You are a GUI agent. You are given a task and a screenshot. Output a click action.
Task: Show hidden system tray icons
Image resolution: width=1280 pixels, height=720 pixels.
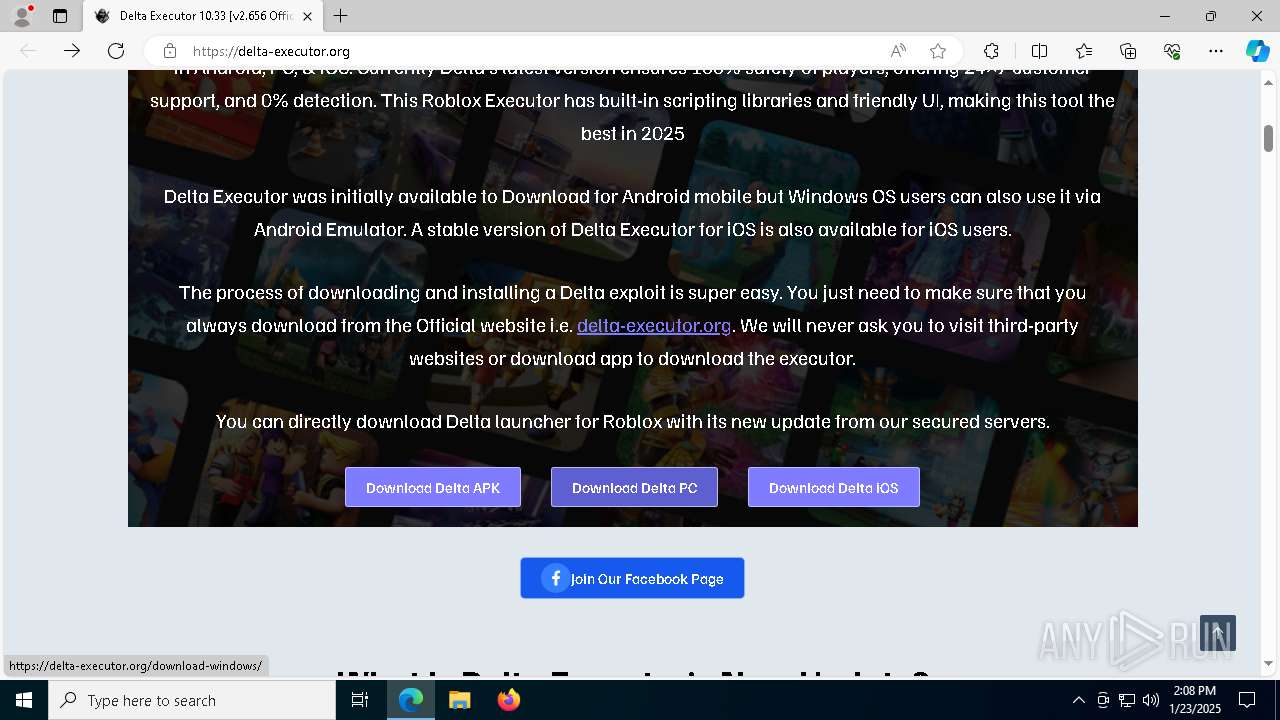point(1078,700)
